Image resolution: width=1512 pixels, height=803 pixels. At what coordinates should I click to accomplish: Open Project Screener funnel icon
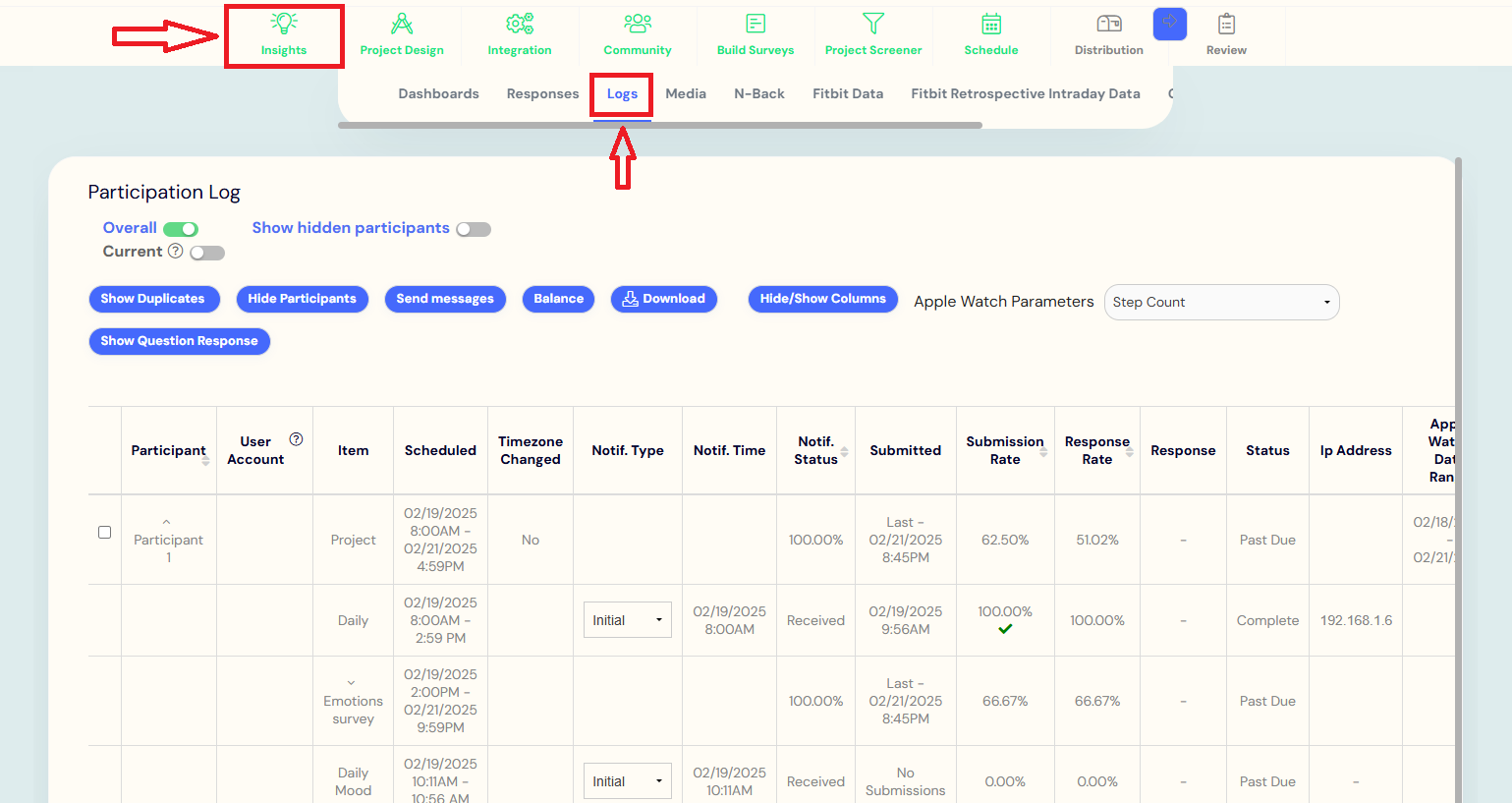click(x=873, y=24)
